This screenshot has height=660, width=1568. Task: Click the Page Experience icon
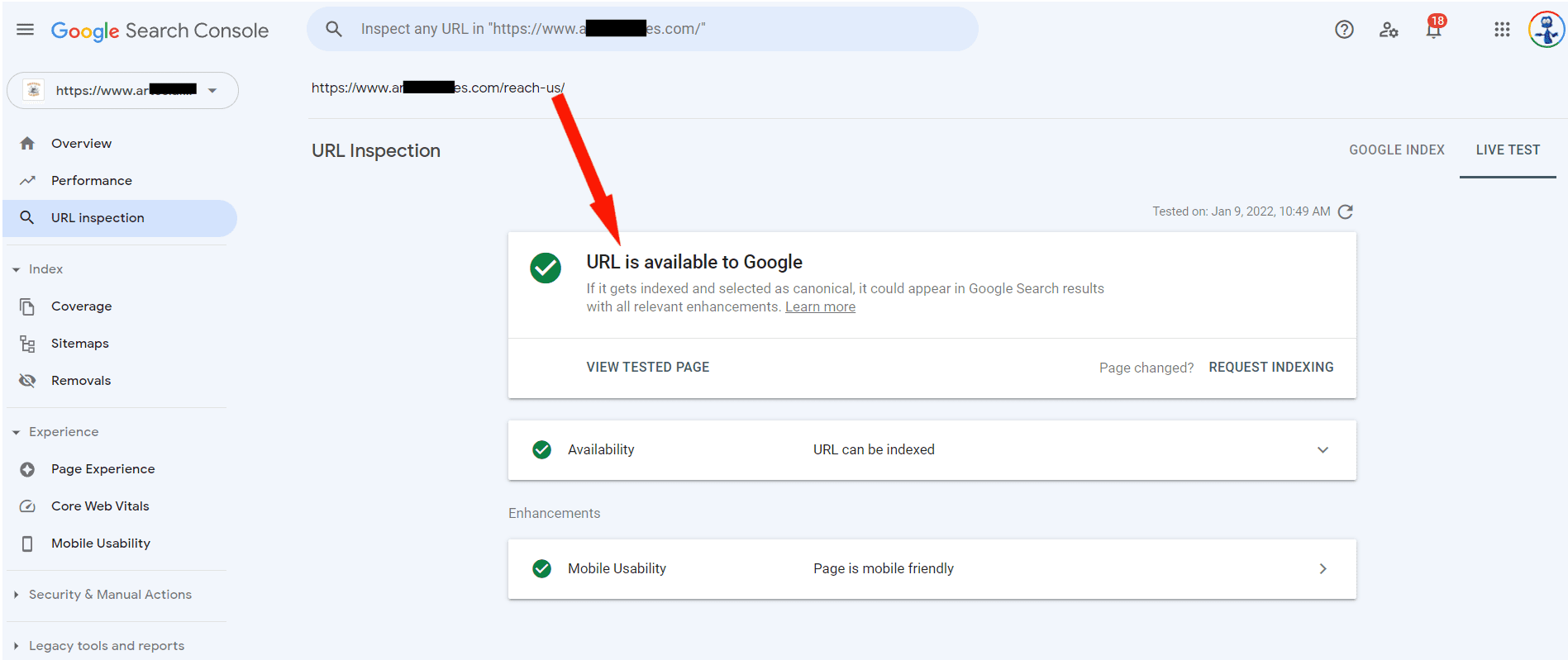coord(27,469)
